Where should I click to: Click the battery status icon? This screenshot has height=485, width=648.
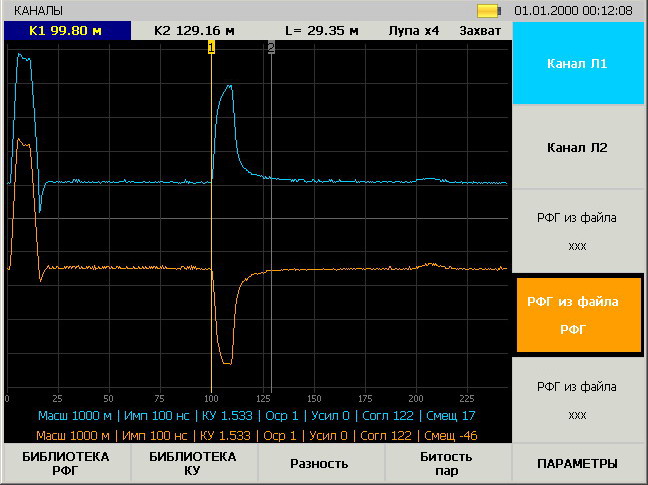[489, 11]
